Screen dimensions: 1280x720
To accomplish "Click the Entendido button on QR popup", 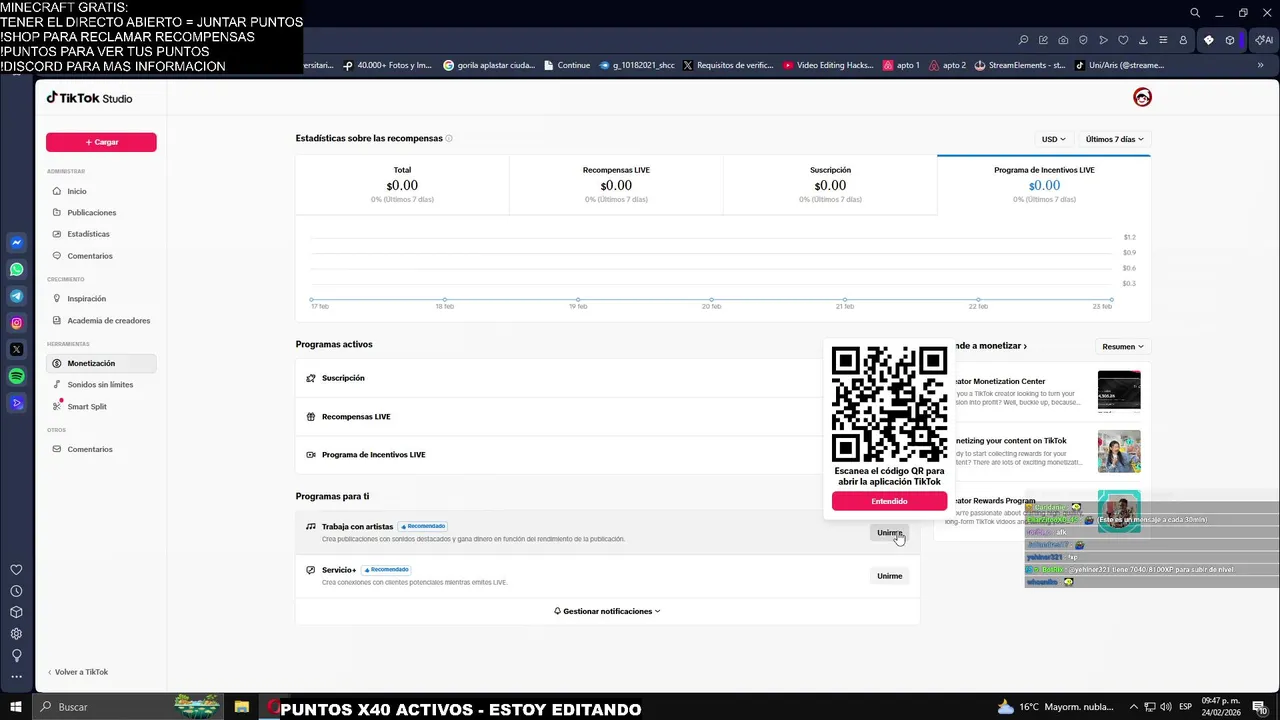I will [x=889, y=501].
